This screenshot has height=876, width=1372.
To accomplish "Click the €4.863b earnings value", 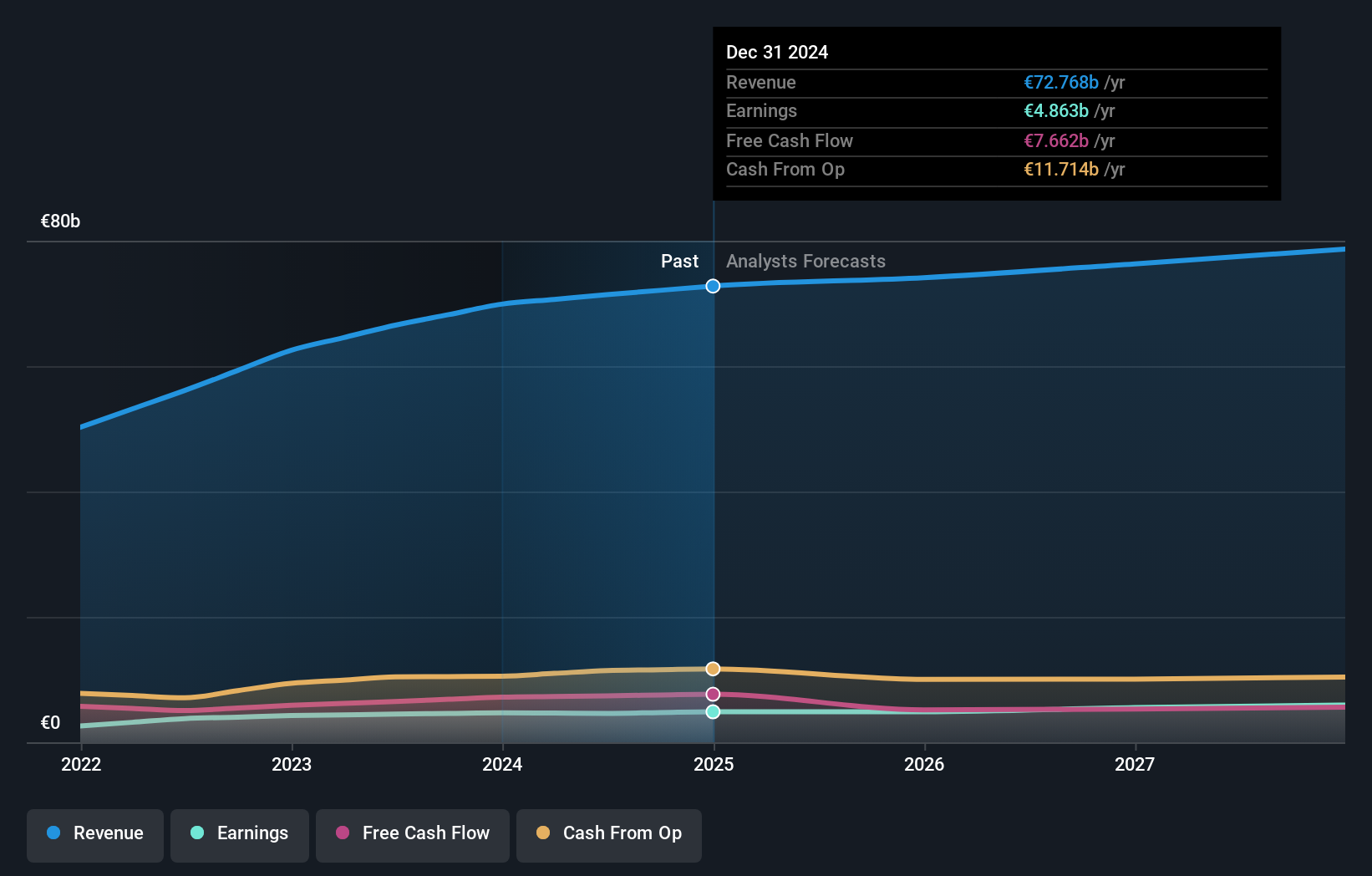I will 1056,111.
